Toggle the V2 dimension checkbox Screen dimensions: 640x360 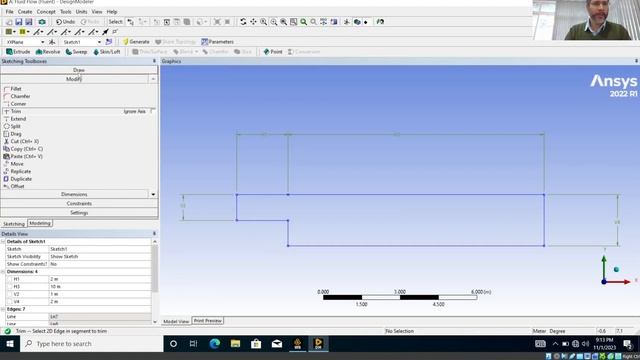click(10, 294)
